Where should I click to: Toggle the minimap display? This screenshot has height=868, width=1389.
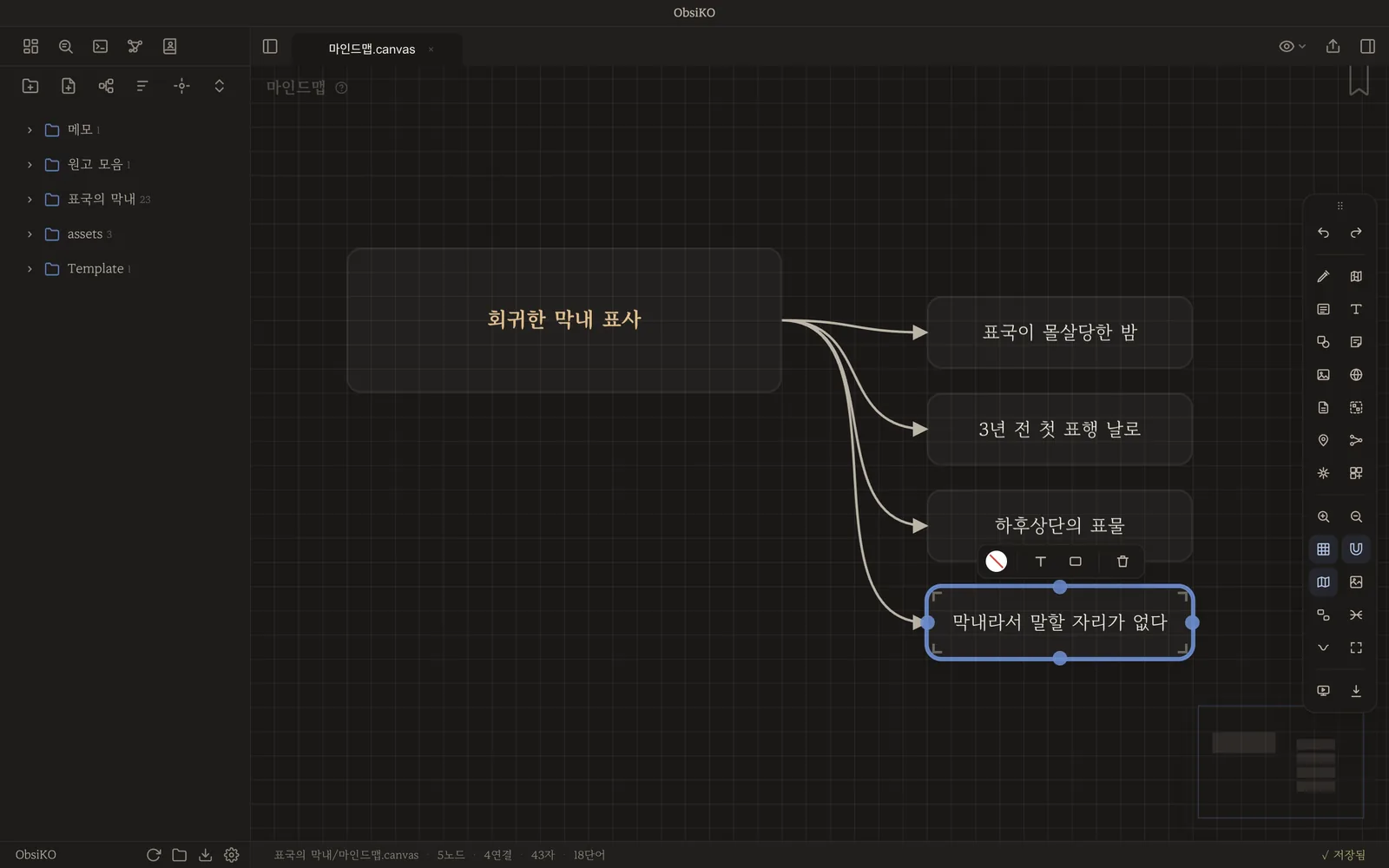coord(1323,582)
